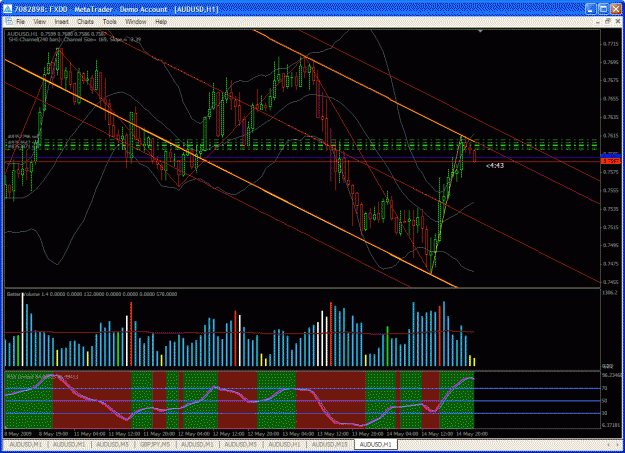This screenshot has height=453, width=625.
Task: Click the "14 May 20:00" time axis label
Action: point(472,433)
